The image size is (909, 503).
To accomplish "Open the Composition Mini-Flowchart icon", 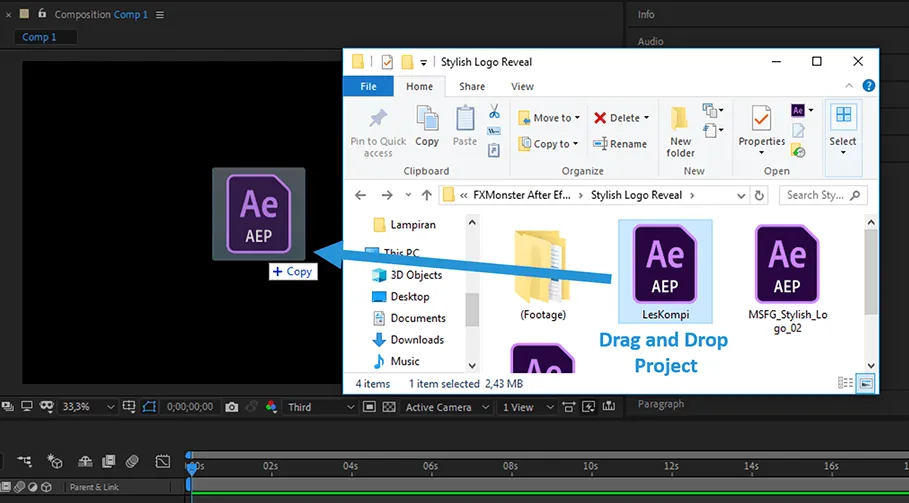I will point(24,461).
